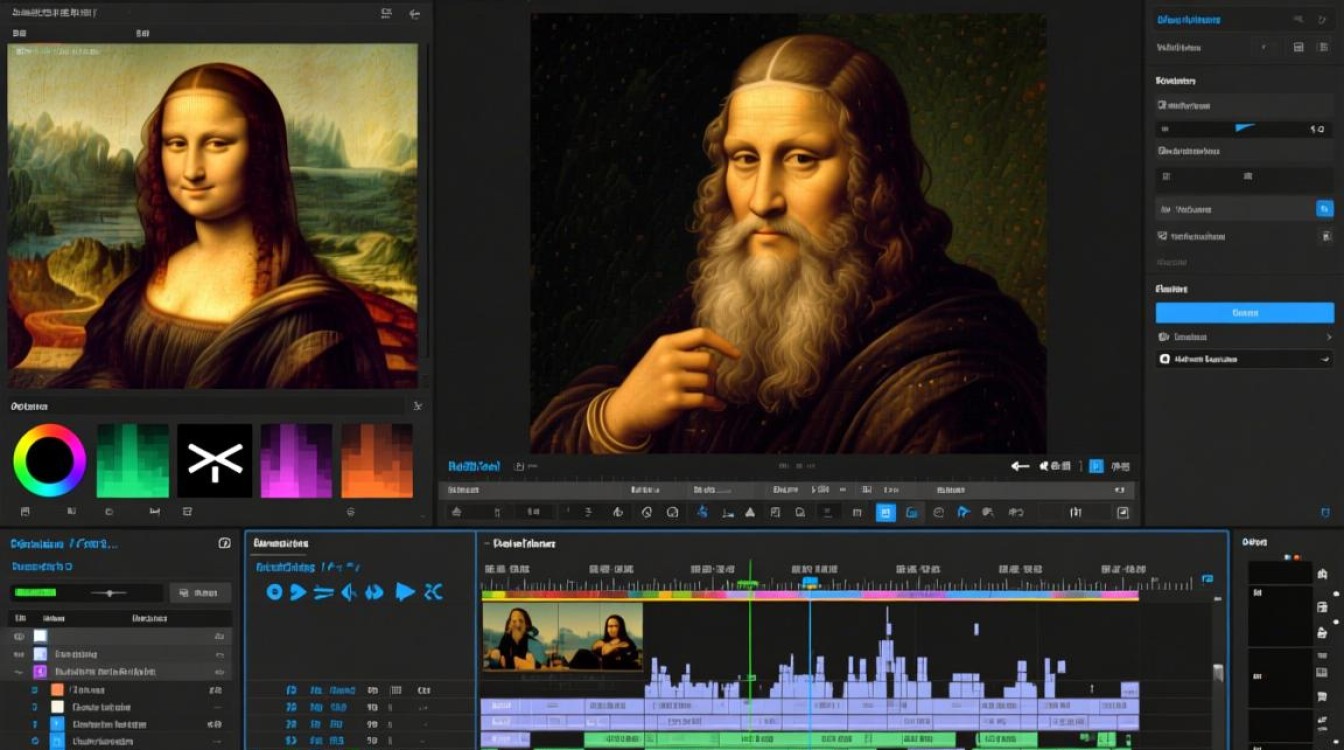Start playback with the large blue play triangle
Image resolution: width=1344 pixels, height=750 pixels.
click(x=404, y=592)
